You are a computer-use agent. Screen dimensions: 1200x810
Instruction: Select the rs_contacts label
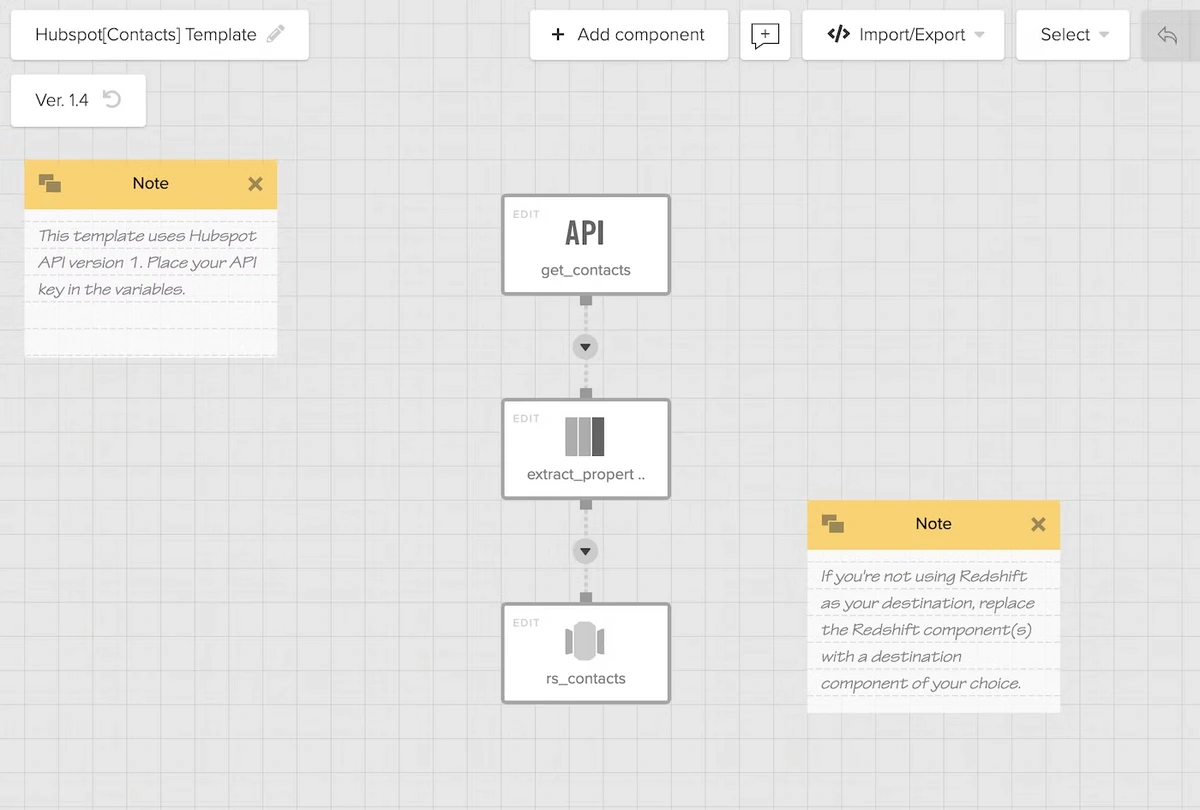tap(586, 678)
